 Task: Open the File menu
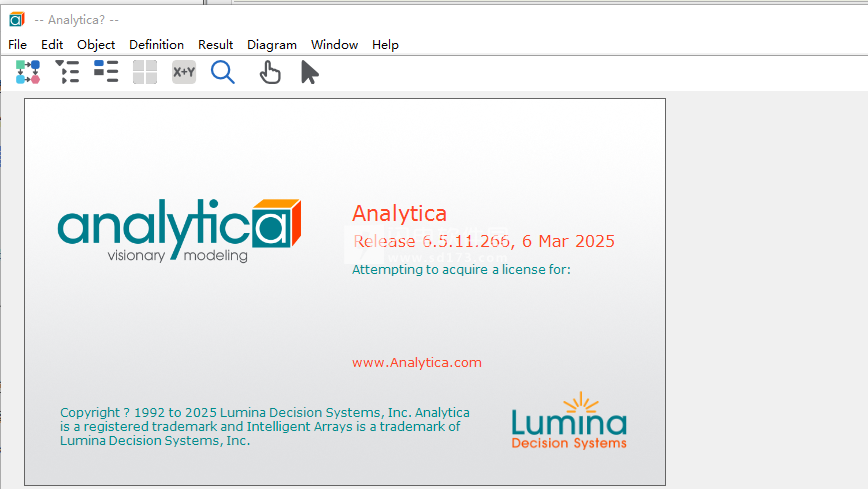coord(17,45)
